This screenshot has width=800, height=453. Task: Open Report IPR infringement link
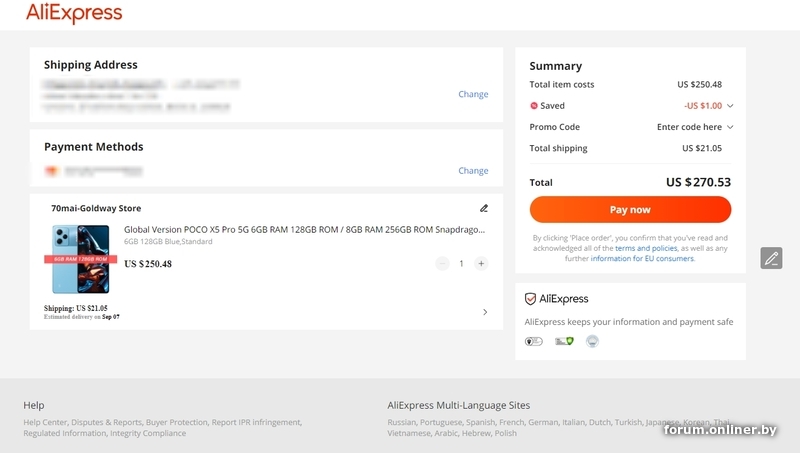coord(256,422)
